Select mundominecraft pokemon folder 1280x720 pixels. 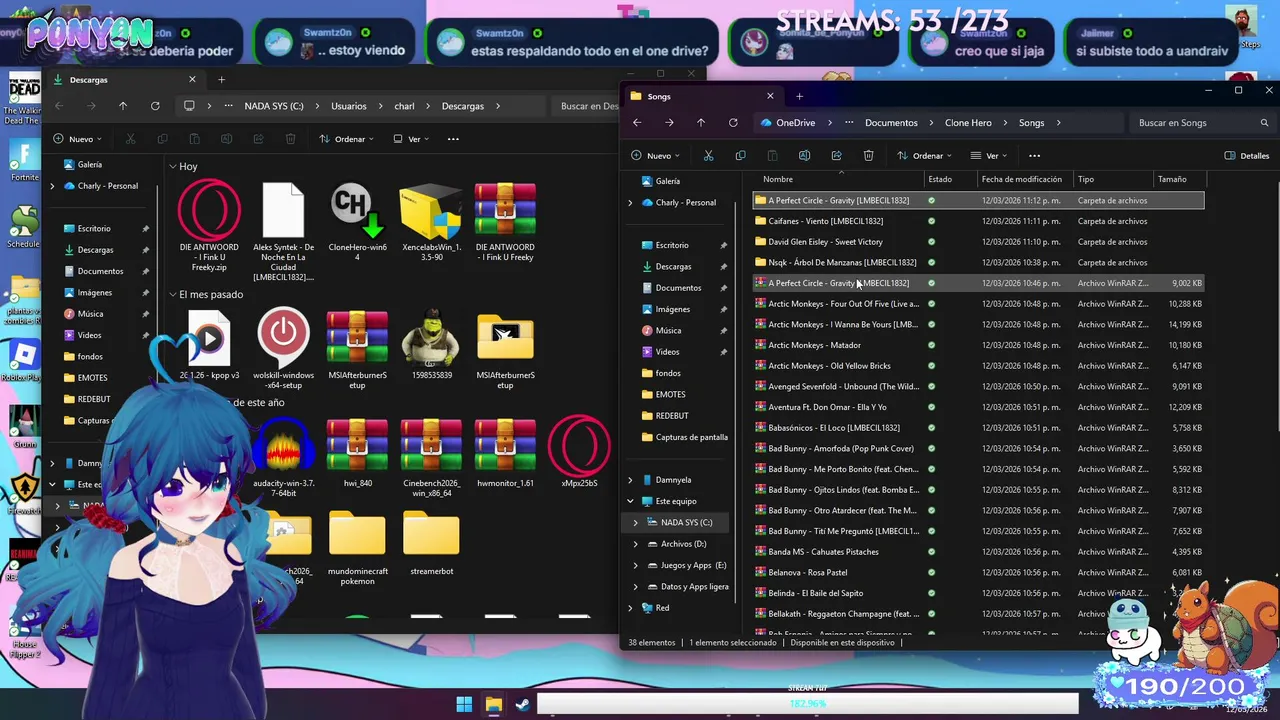[x=357, y=549]
